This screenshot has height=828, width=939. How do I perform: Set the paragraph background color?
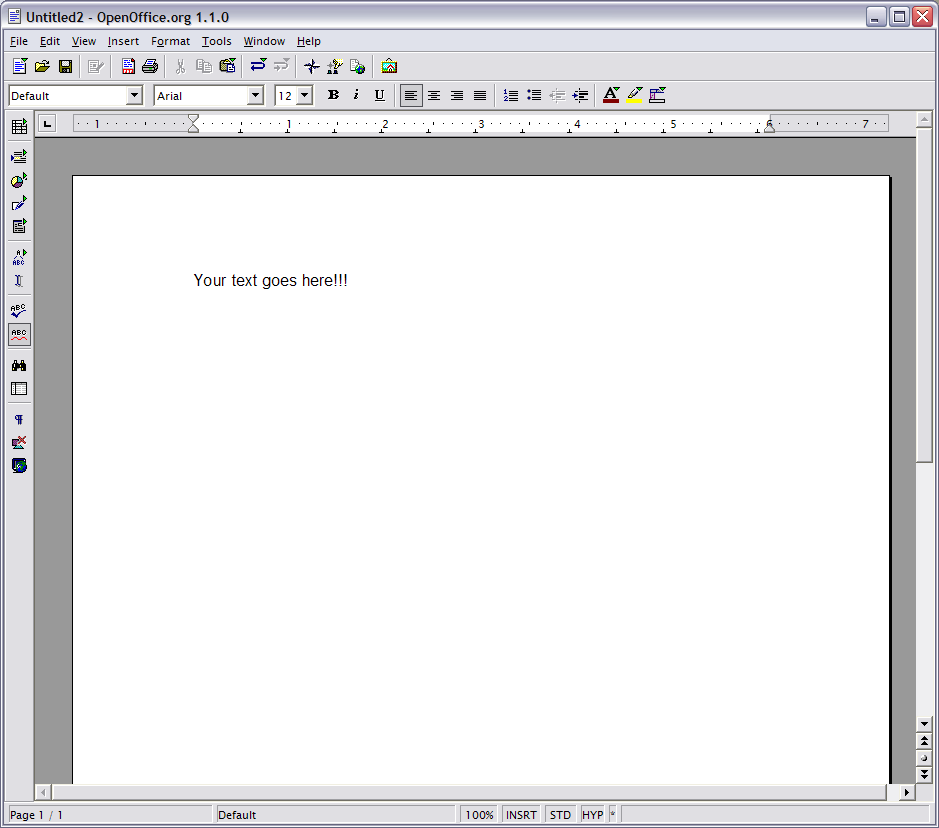coord(657,95)
